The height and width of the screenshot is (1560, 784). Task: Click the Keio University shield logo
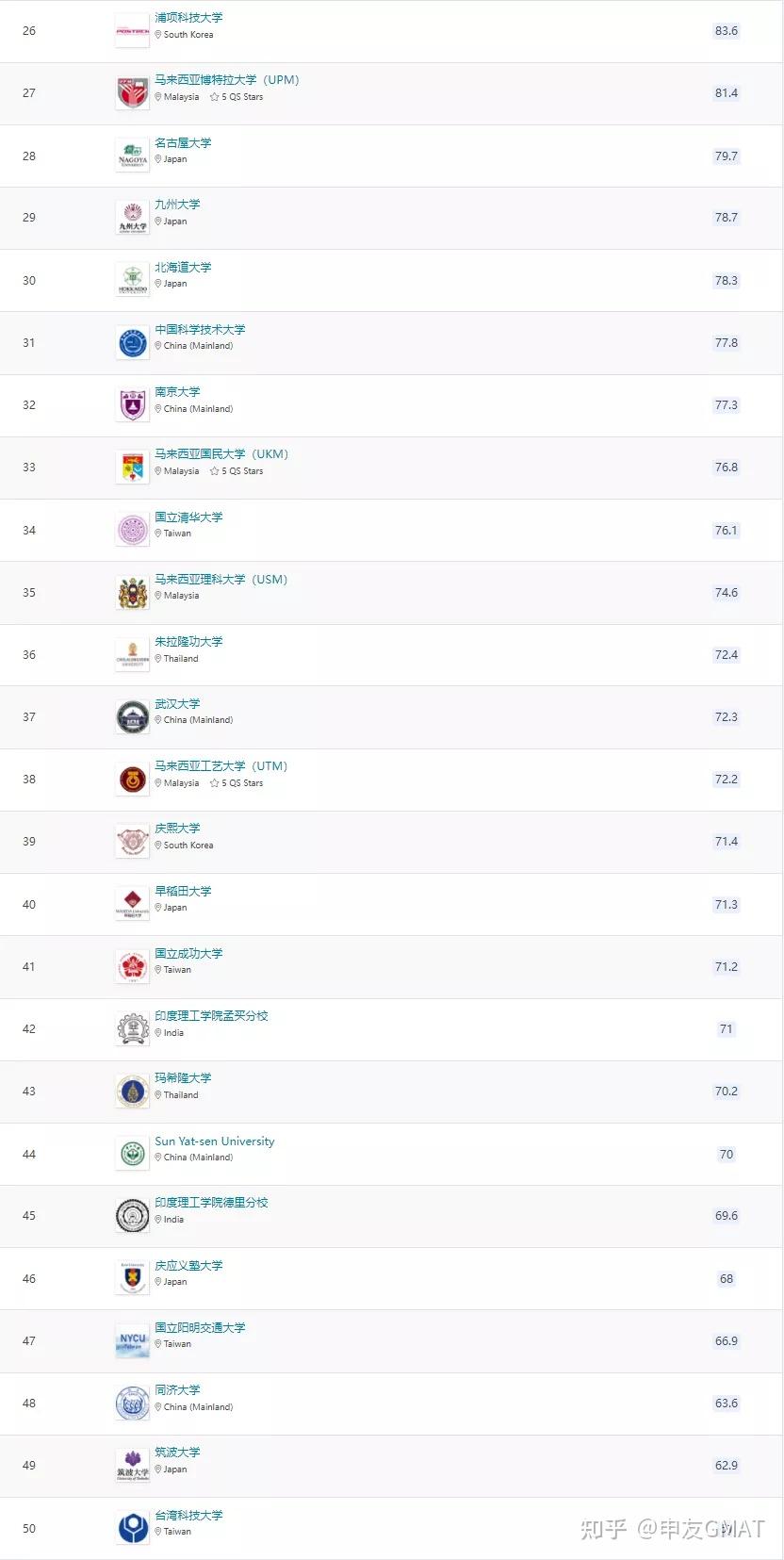(x=132, y=1278)
